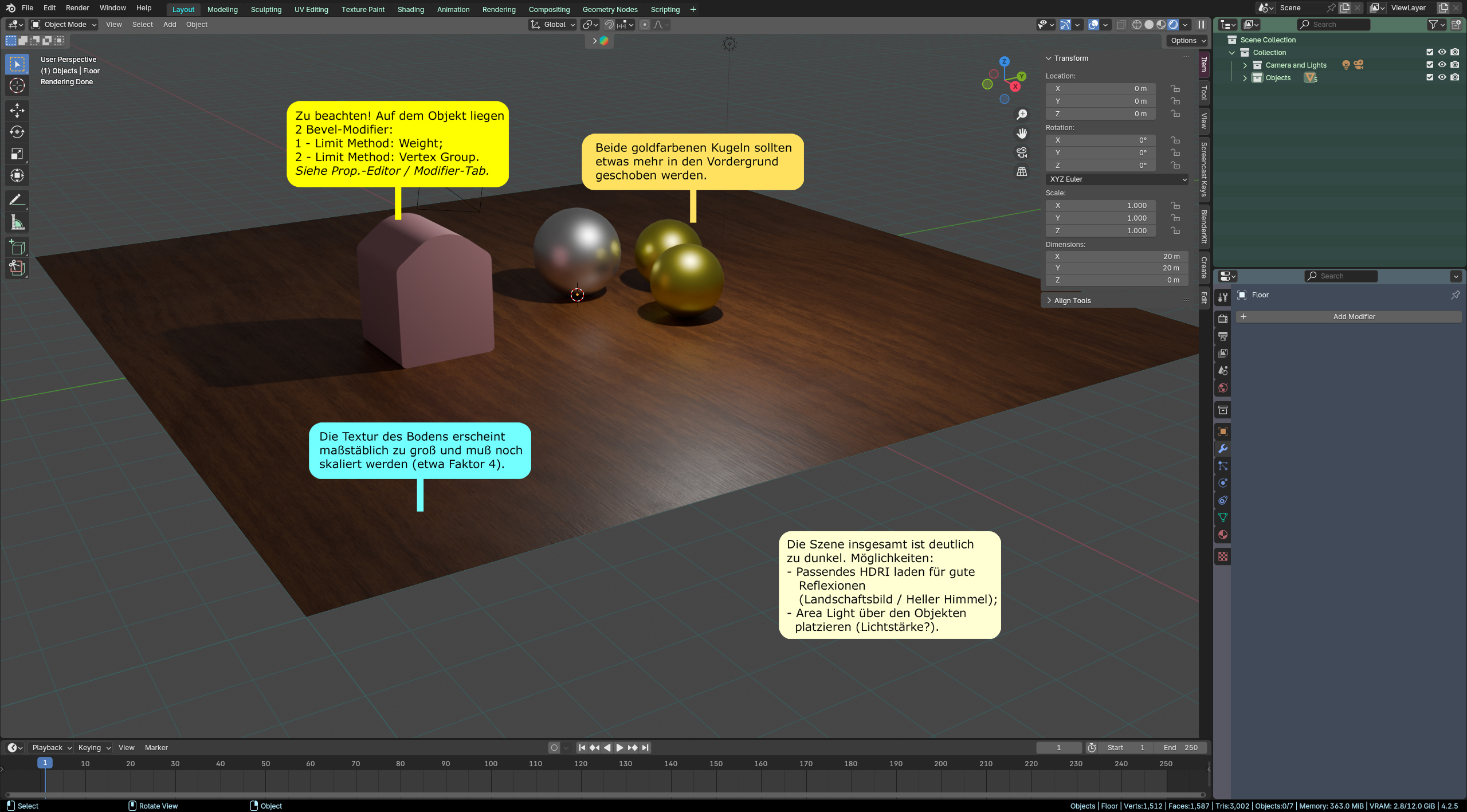Expand the Align Tools panel
Screen dimensions: 1467x812
(x=1072, y=301)
